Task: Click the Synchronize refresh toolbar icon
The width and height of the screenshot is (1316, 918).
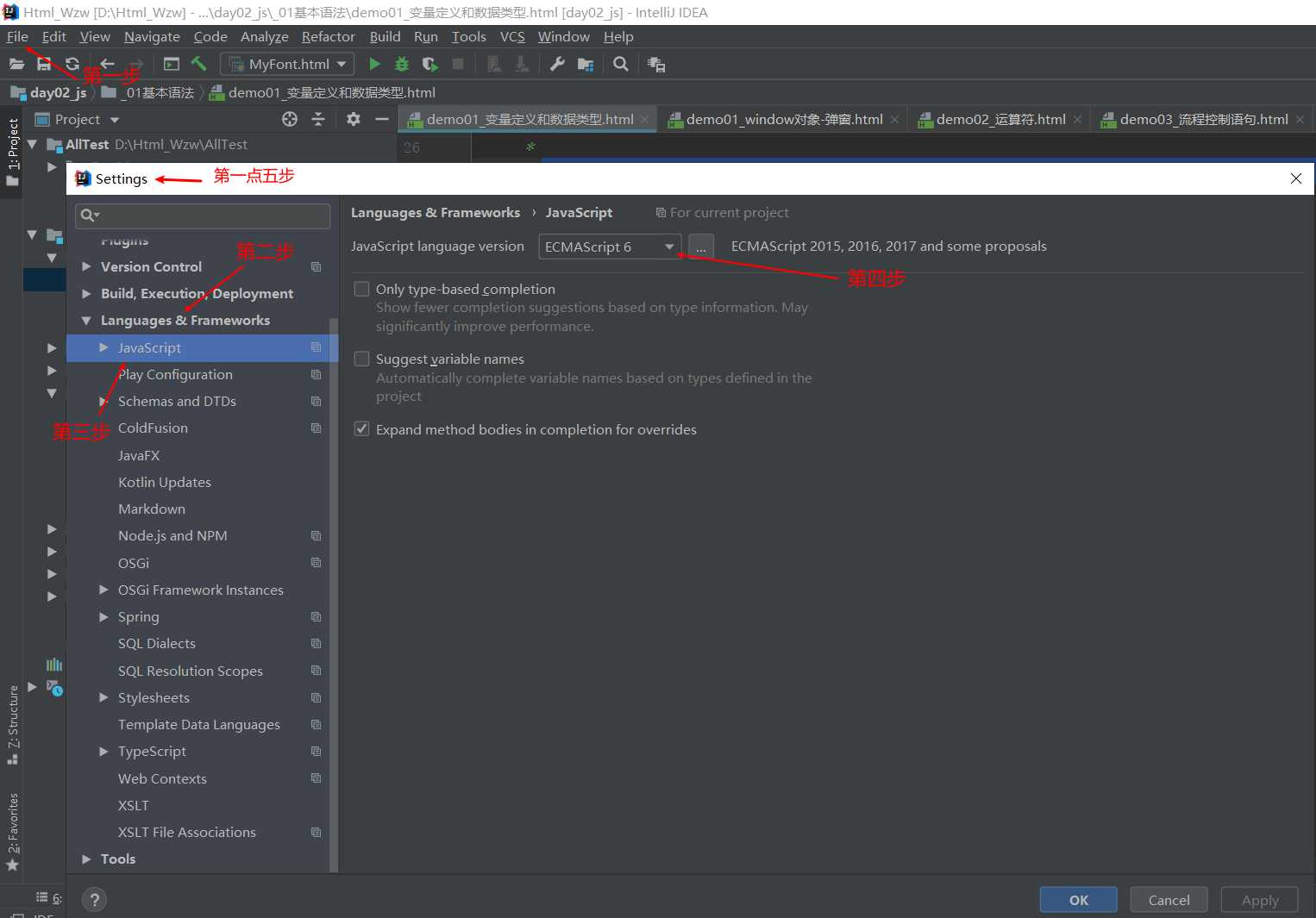Action: (x=72, y=64)
